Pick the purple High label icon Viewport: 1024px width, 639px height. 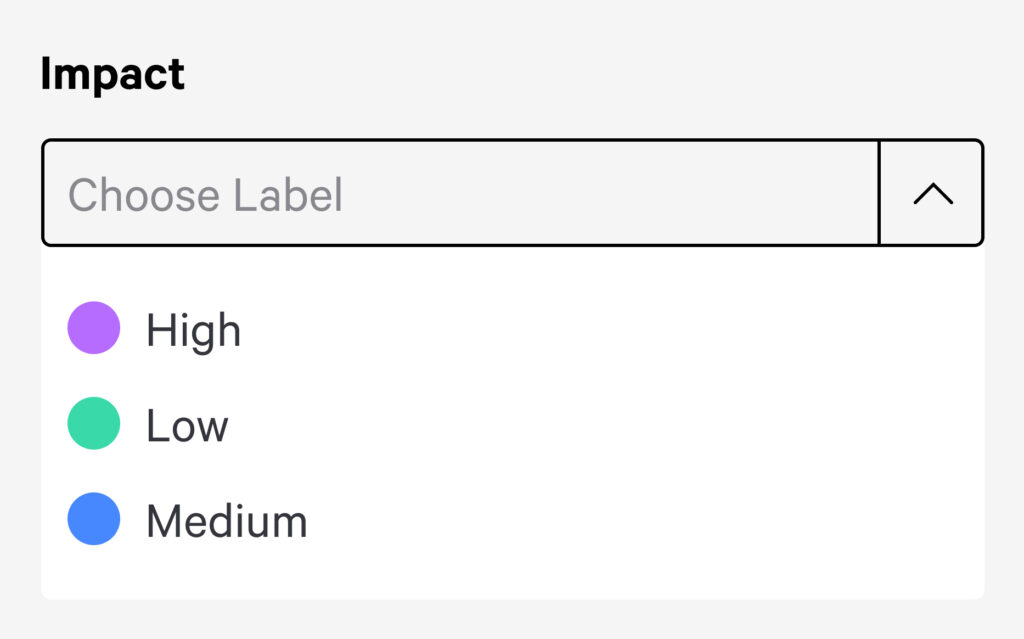point(94,328)
